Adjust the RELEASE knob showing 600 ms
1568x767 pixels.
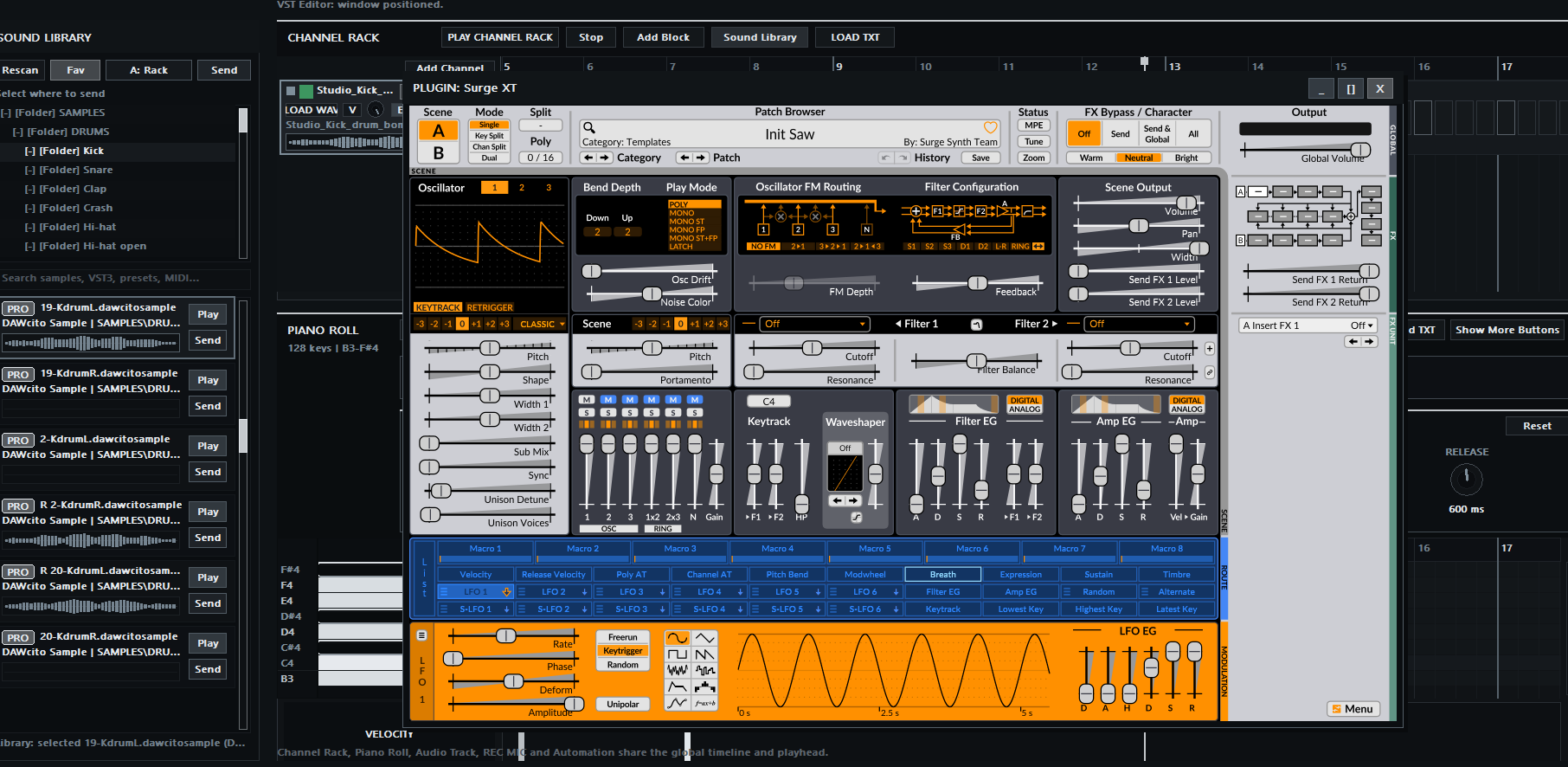(x=1466, y=479)
